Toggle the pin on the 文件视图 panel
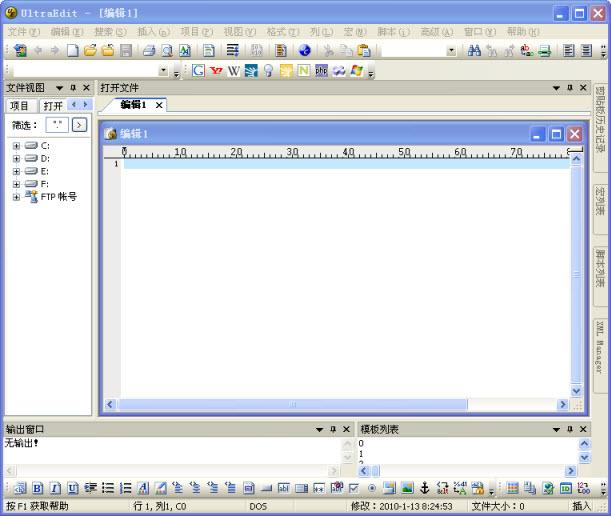 73,88
